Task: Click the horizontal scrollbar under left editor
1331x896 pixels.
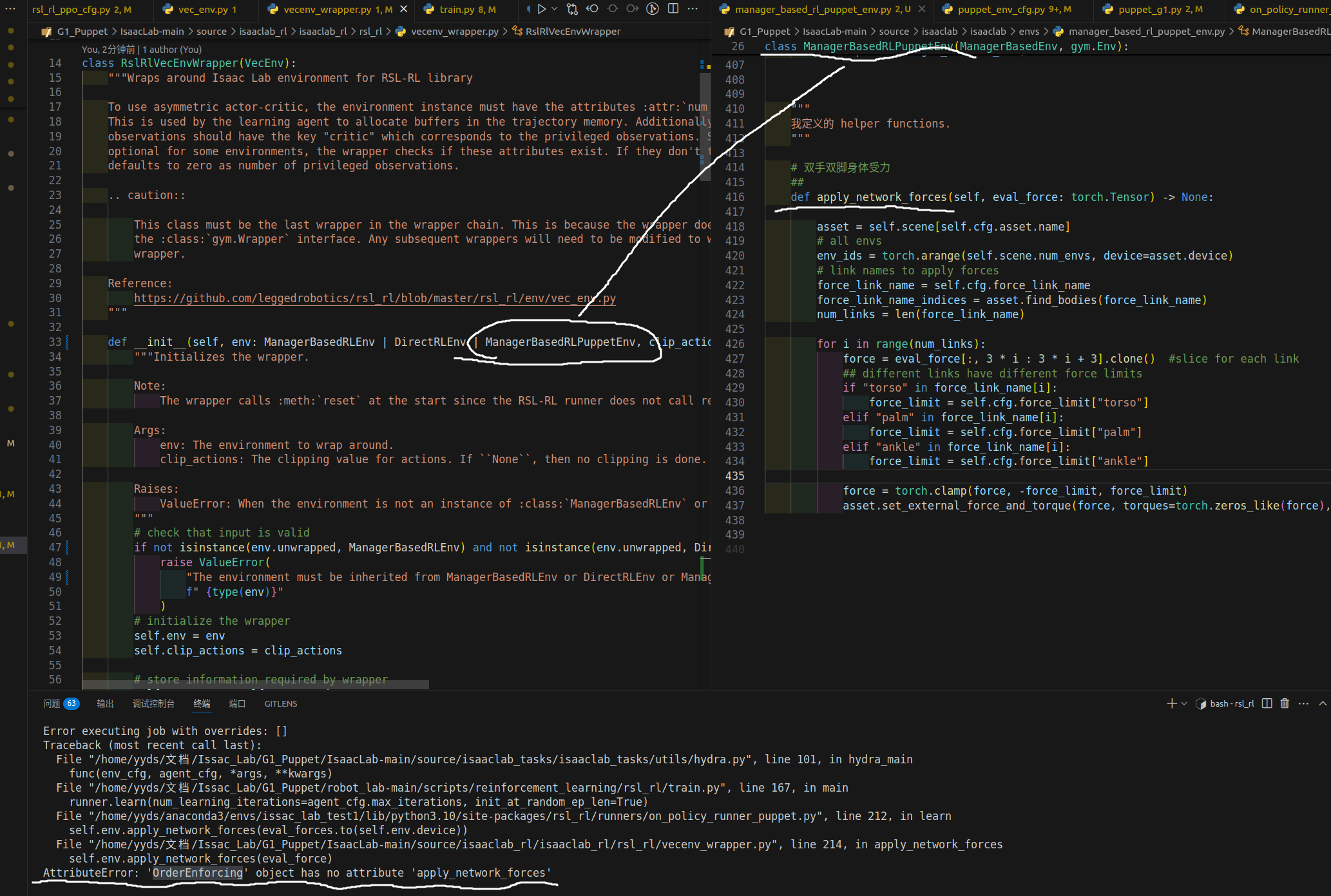Action: (255, 684)
